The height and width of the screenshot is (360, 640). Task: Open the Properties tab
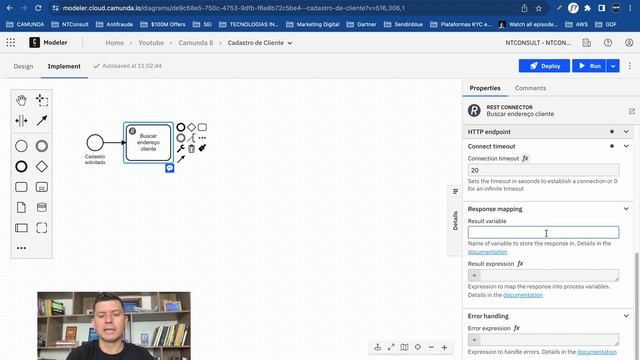tap(485, 88)
